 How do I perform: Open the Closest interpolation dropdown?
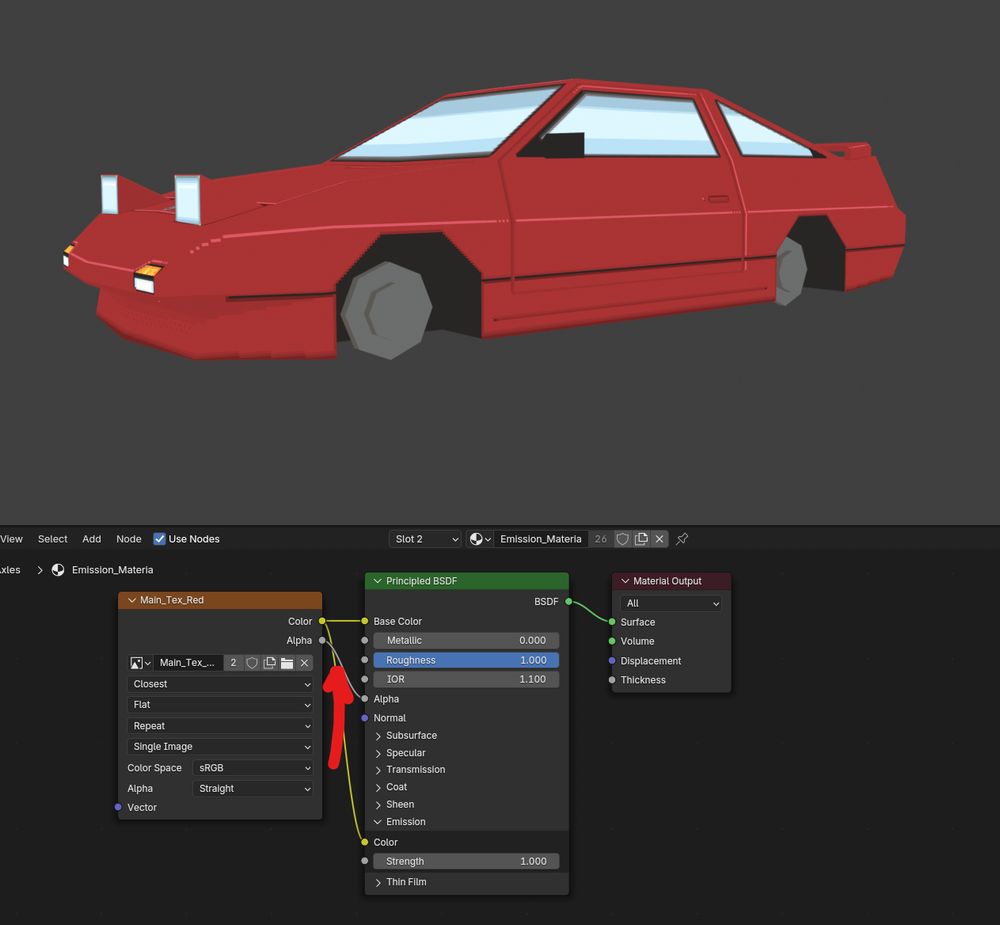220,684
